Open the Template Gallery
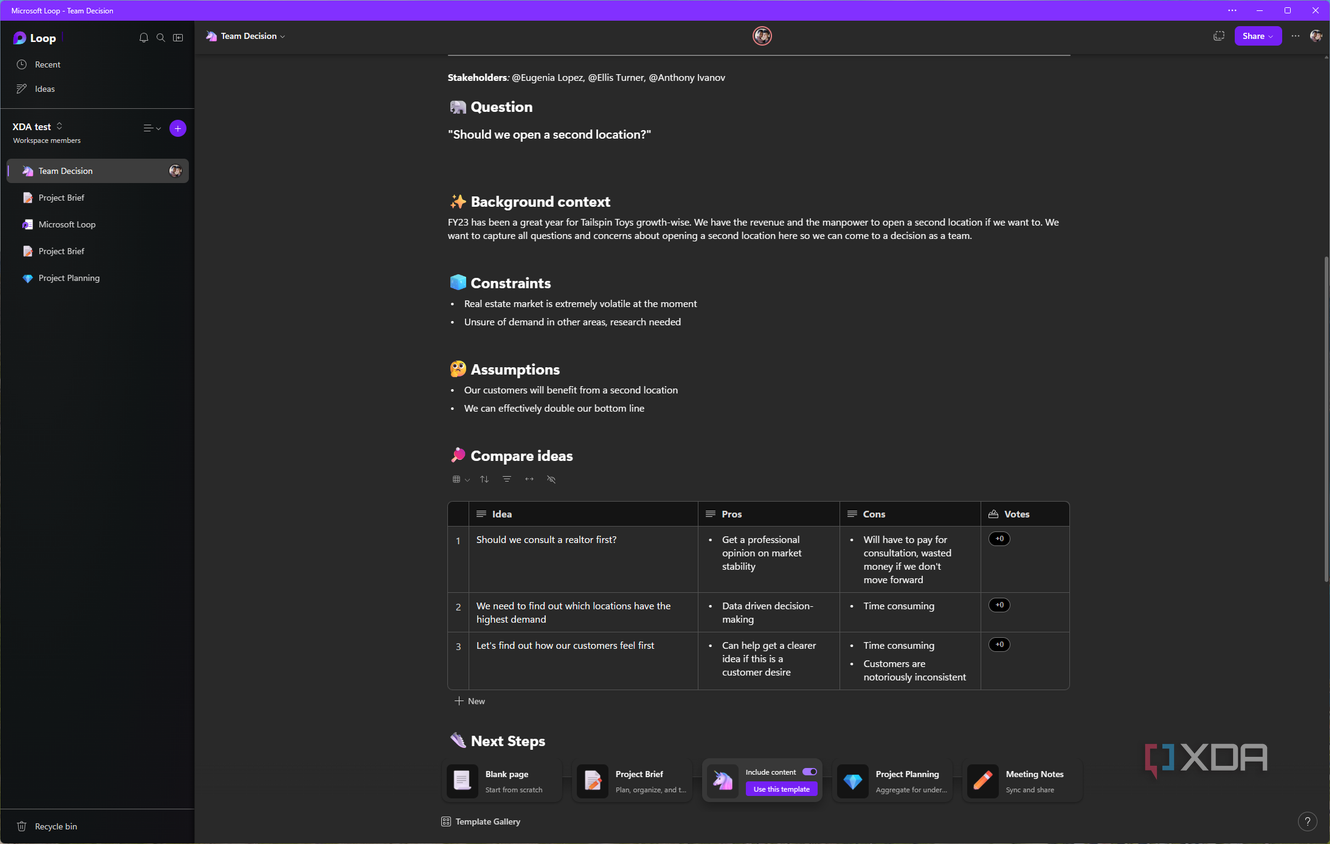Screen dimensions: 1330x844 click(x=481, y=822)
